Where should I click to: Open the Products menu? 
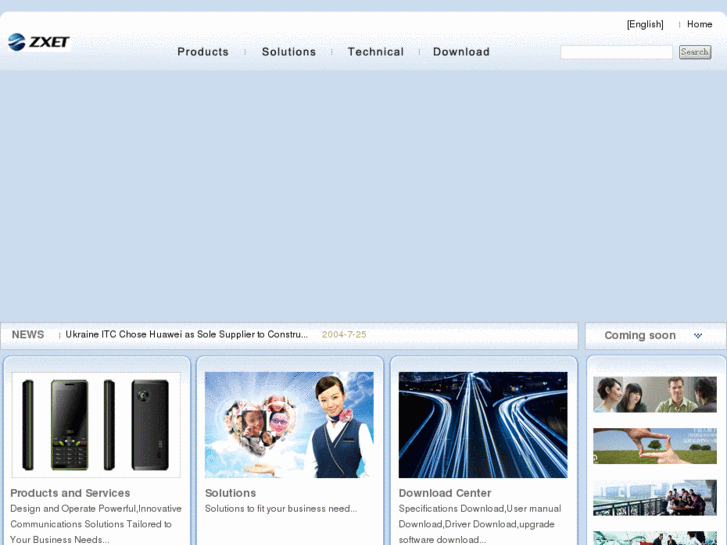(x=203, y=52)
